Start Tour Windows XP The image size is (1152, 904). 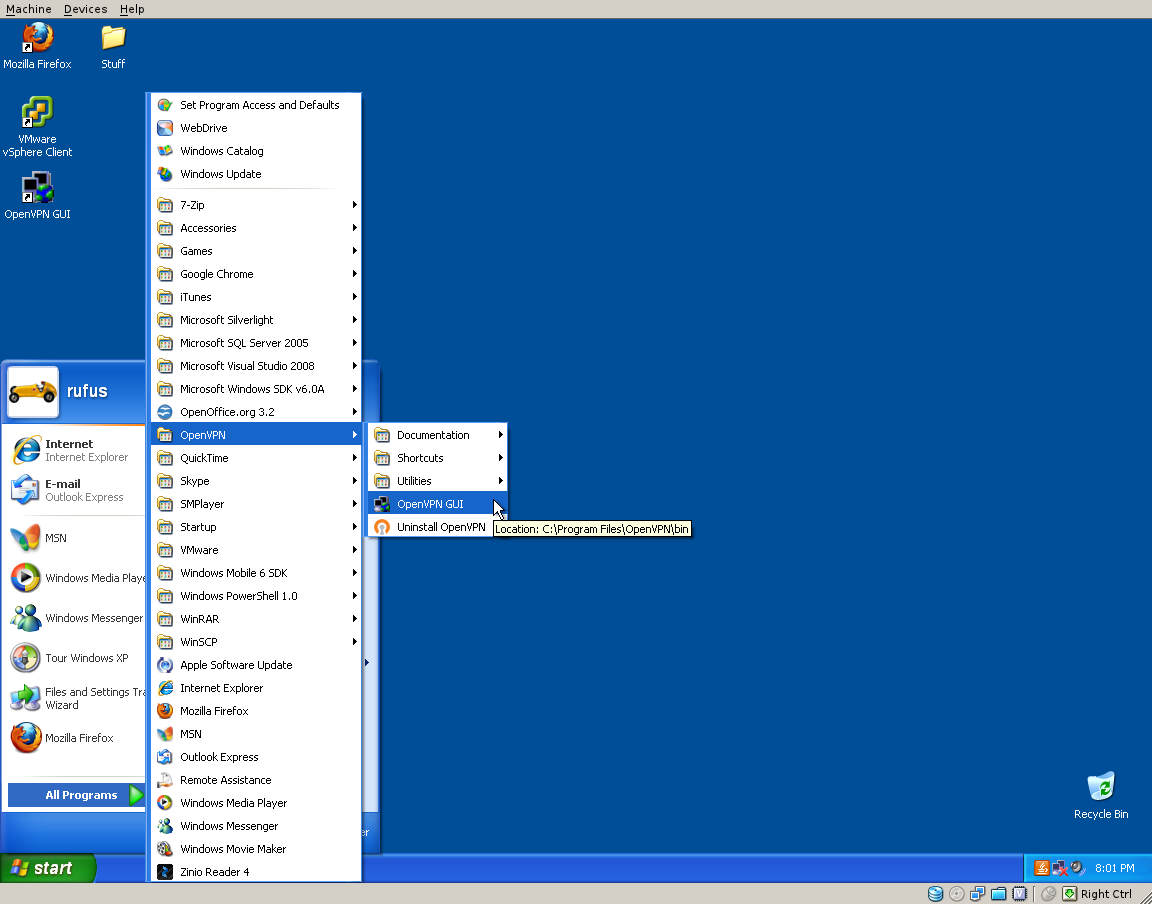point(75,658)
